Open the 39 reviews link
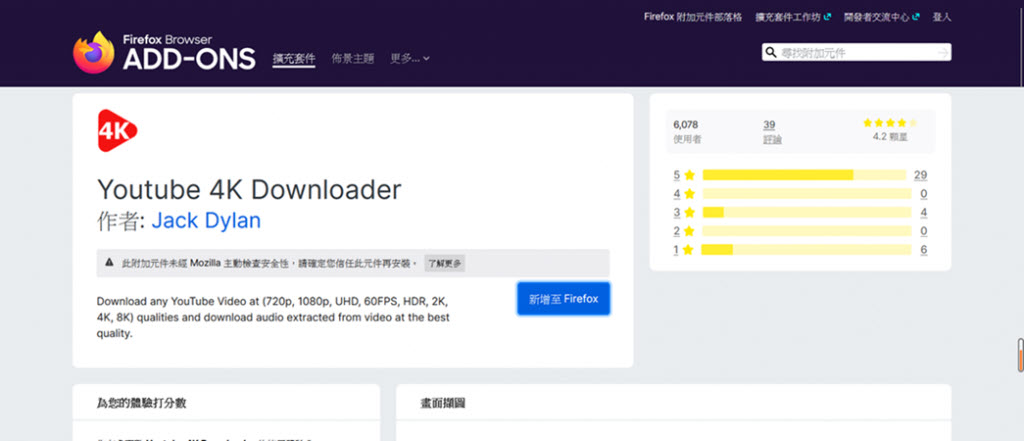 point(769,125)
